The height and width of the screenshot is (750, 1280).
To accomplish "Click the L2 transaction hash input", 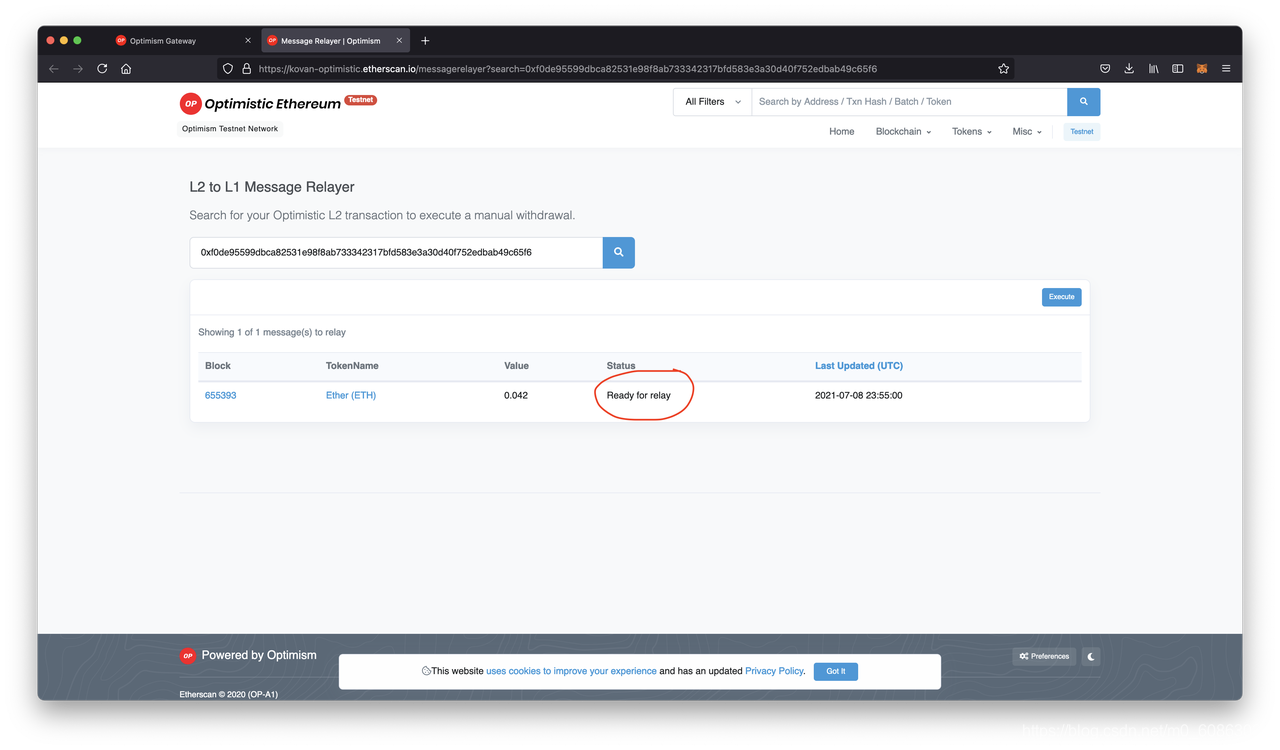I will pos(396,252).
